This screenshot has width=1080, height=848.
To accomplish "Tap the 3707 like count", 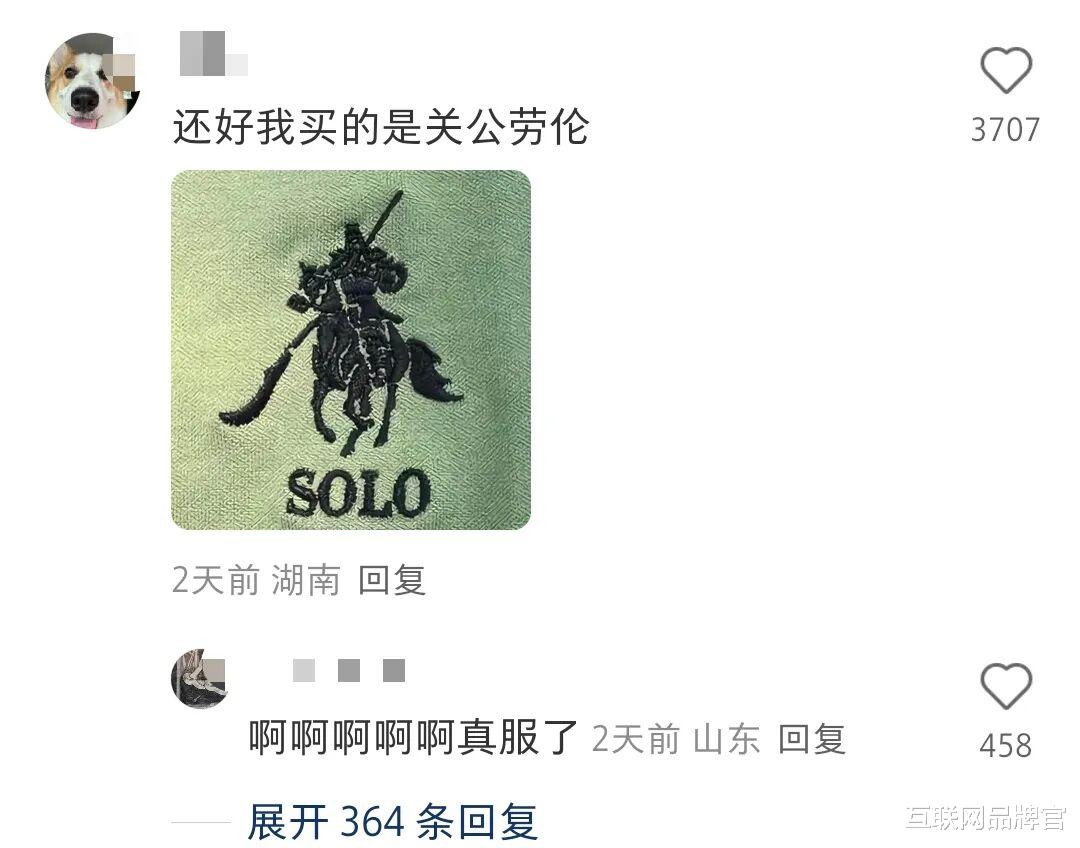I will click(x=1005, y=130).
